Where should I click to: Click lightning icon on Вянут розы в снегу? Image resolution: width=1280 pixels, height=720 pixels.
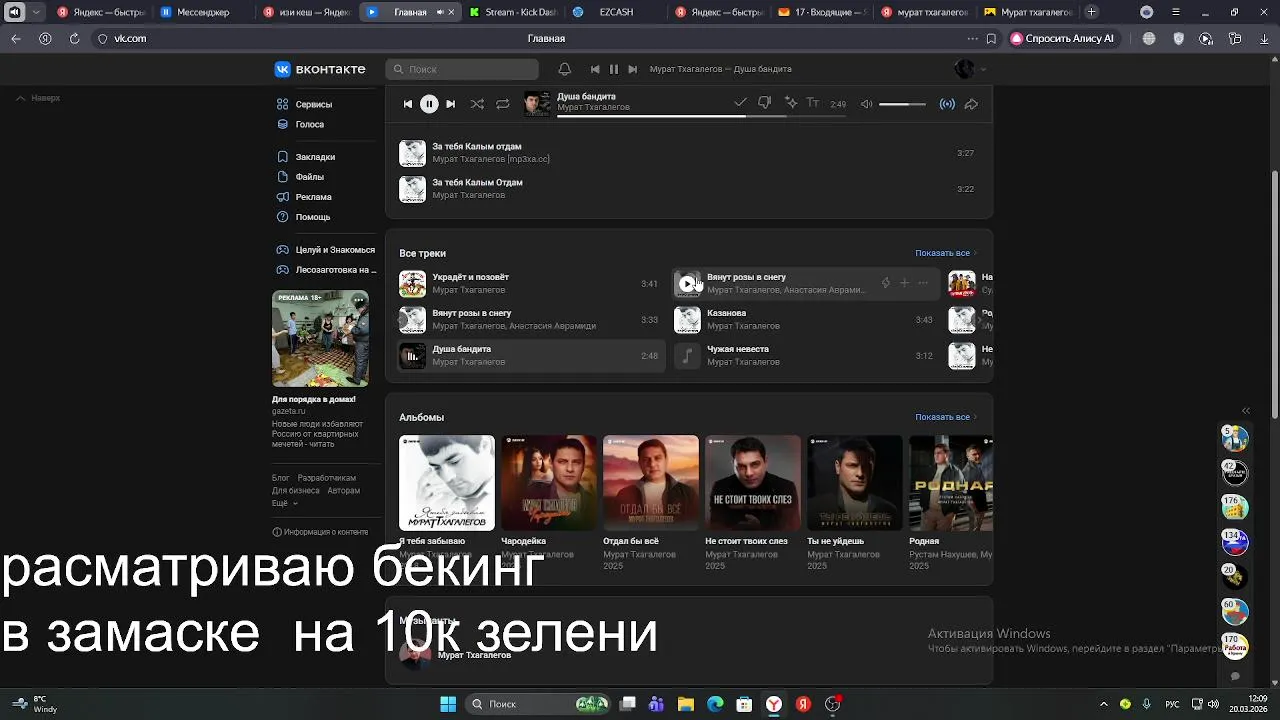click(x=885, y=283)
